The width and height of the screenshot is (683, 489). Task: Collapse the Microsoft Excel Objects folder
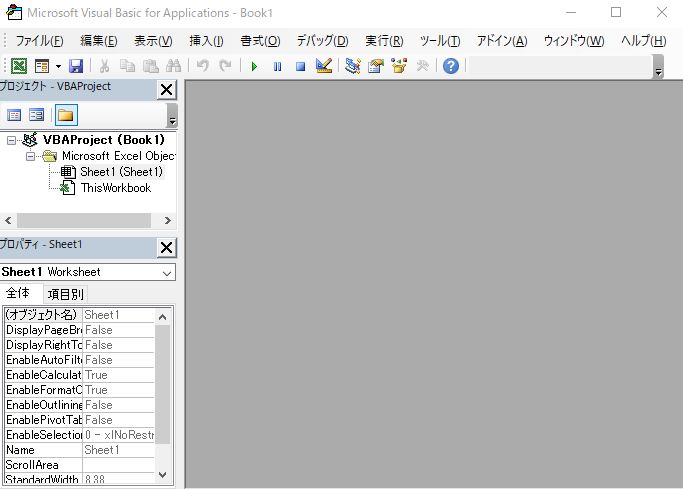(30, 156)
